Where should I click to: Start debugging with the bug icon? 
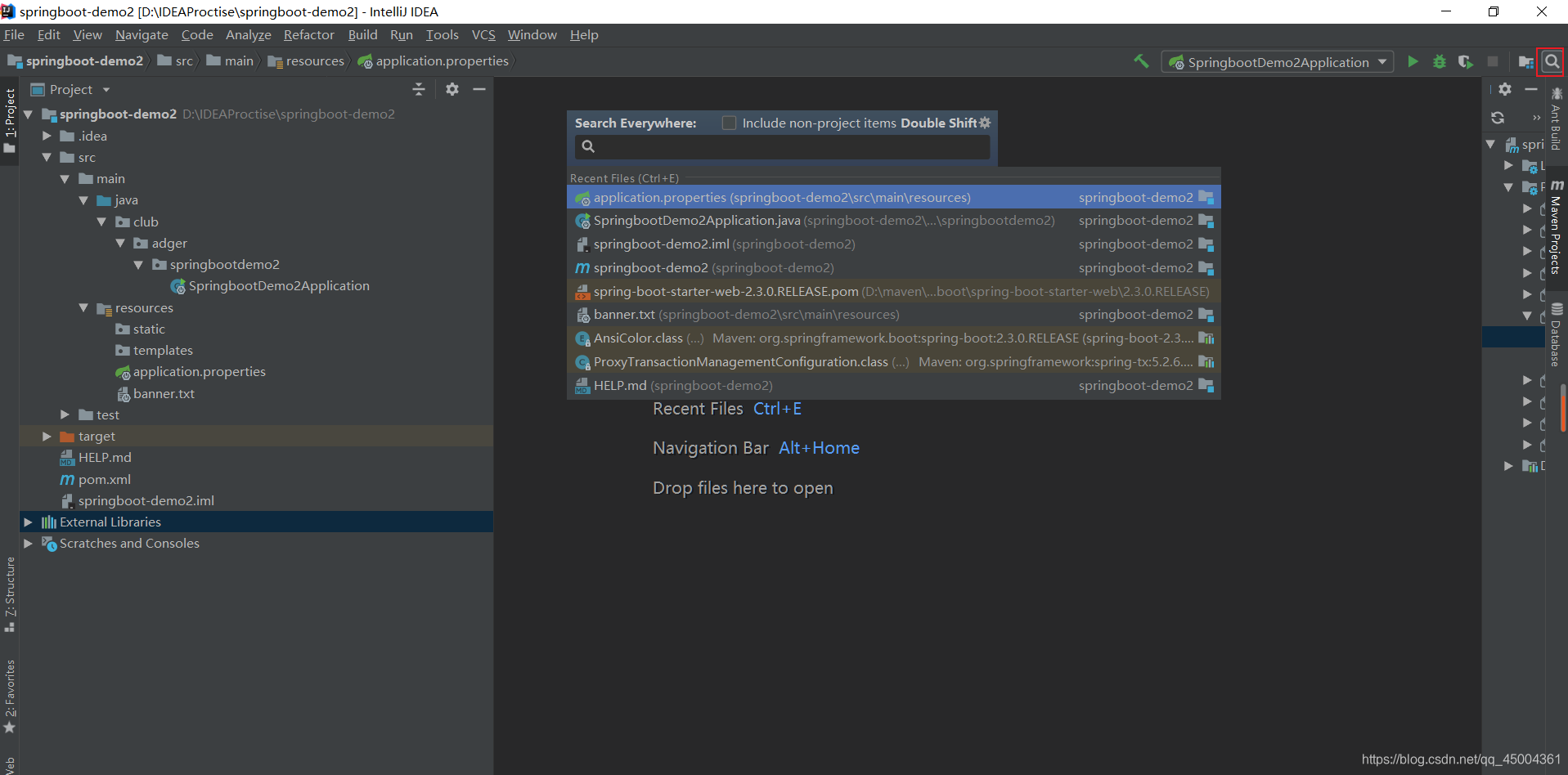(x=1440, y=62)
